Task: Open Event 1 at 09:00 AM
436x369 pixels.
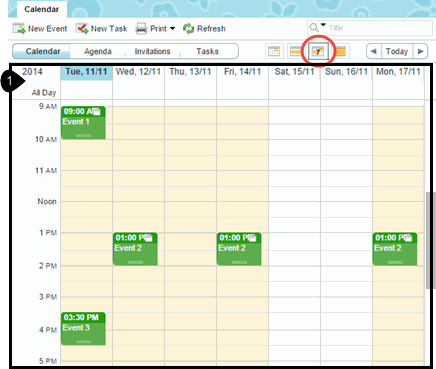Action: click(x=83, y=123)
